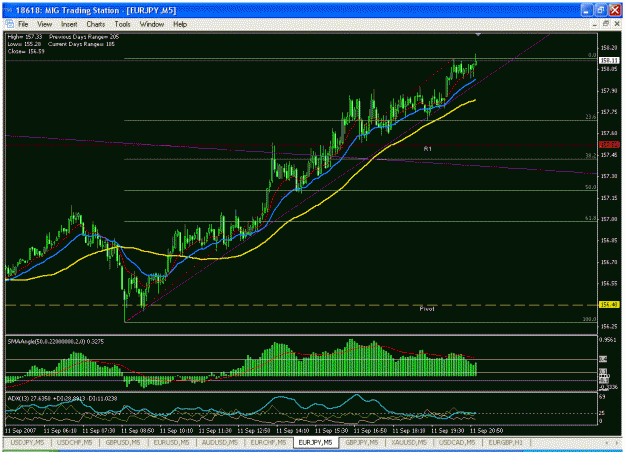Open the Help menu

pyautogui.click(x=180, y=24)
